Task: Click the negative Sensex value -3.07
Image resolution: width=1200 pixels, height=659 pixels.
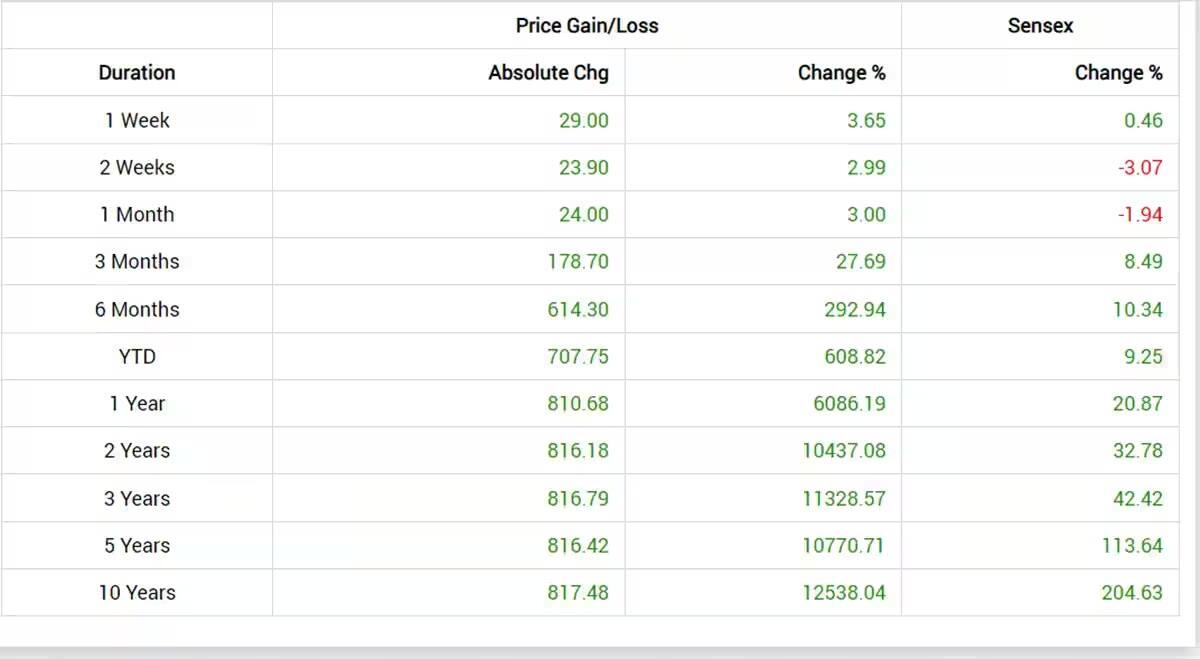Action: tap(1140, 167)
